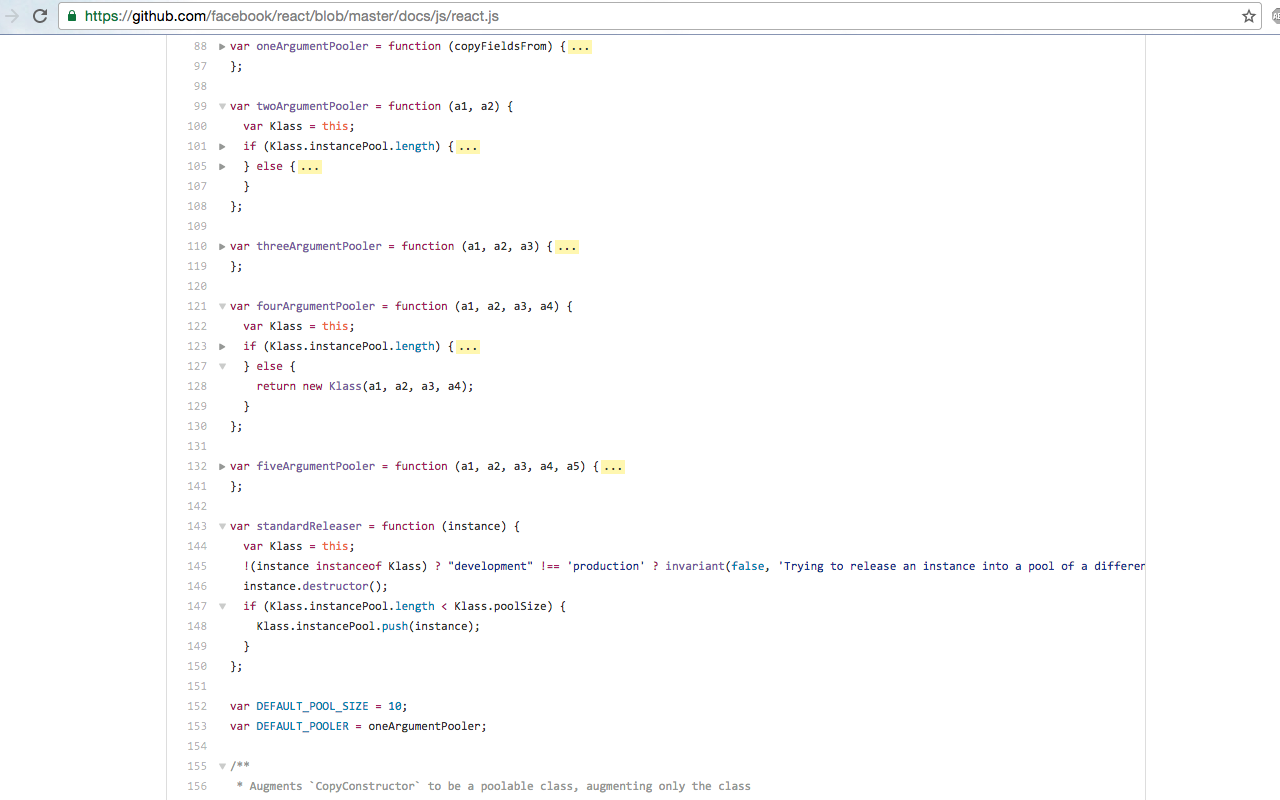The width and height of the screenshot is (1280, 800).
Task: Click the ellipsis badge on line 101
Action: click(468, 146)
